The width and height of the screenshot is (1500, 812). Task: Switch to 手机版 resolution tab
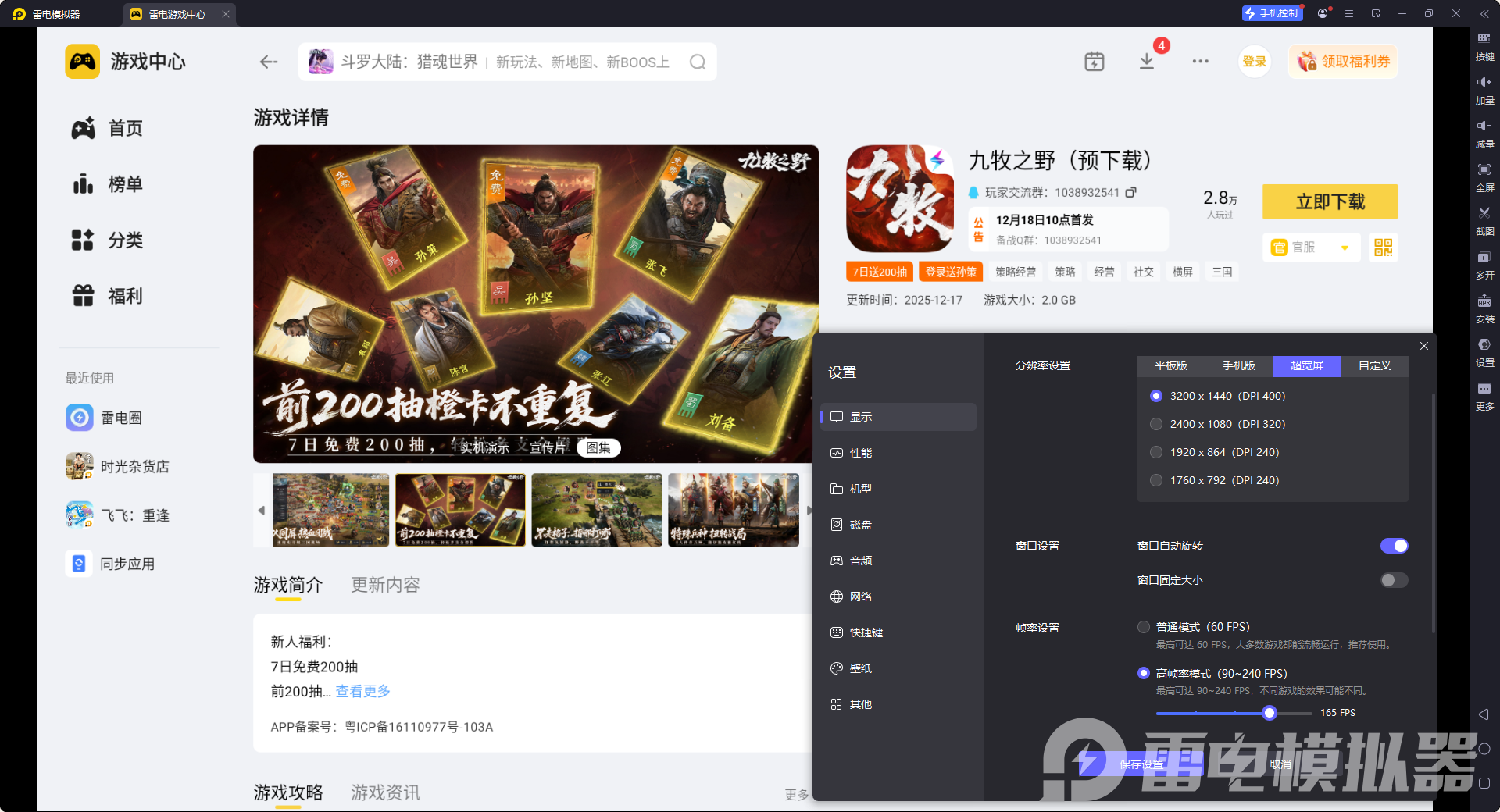(x=1239, y=365)
